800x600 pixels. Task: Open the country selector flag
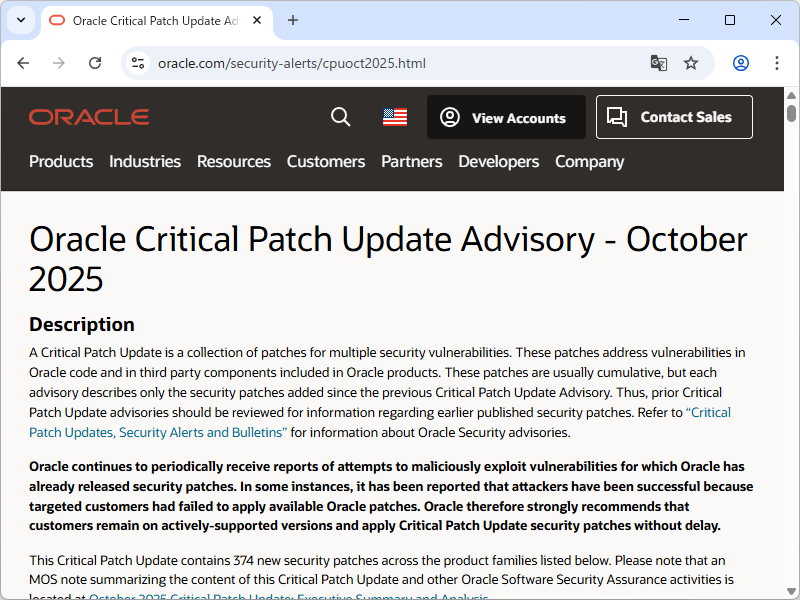pyautogui.click(x=394, y=116)
